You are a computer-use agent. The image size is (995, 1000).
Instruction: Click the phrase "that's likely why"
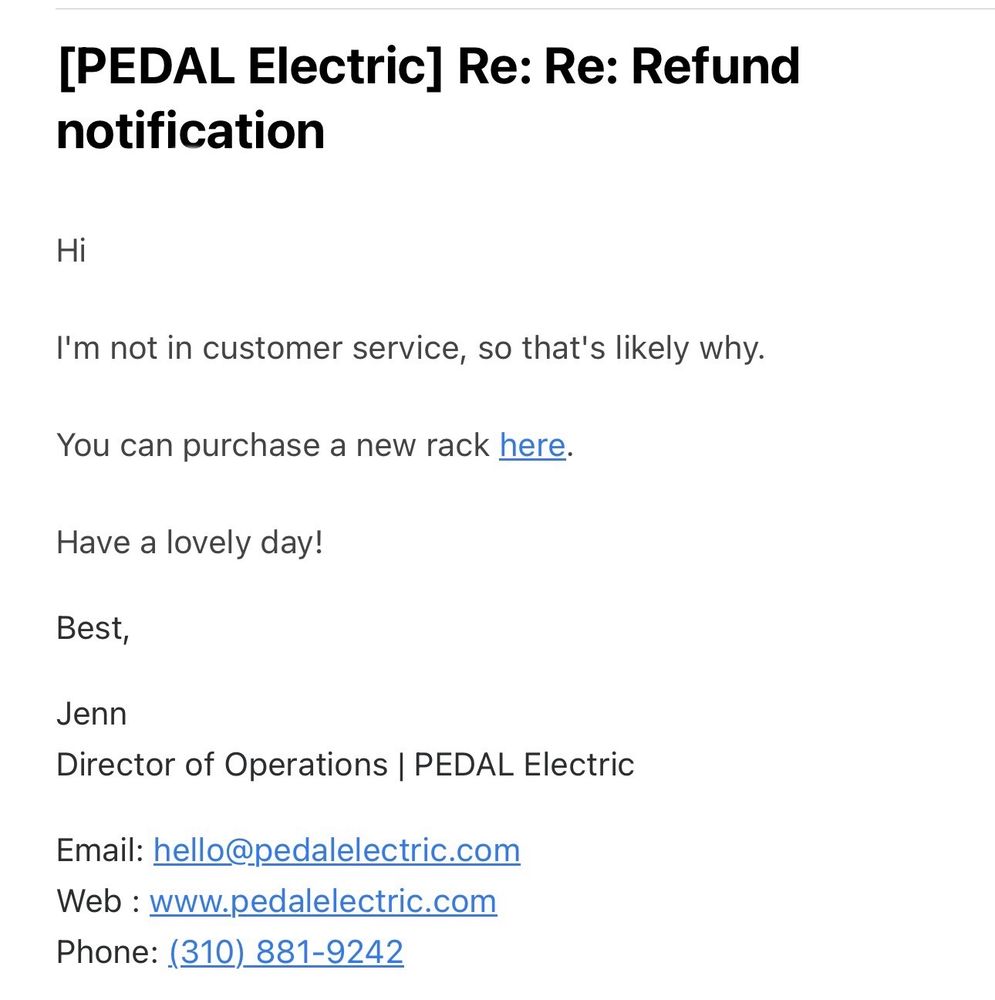(x=640, y=348)
